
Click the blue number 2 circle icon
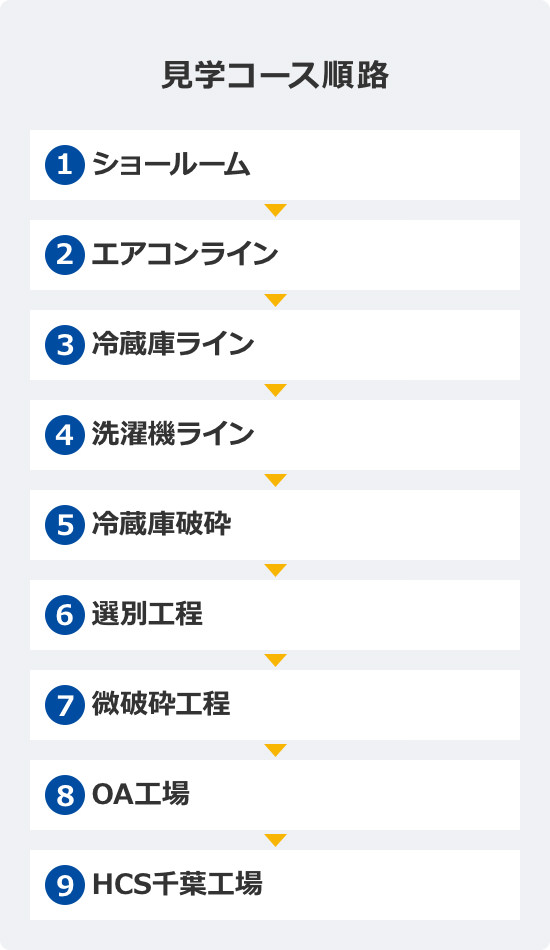pos(65,254)
